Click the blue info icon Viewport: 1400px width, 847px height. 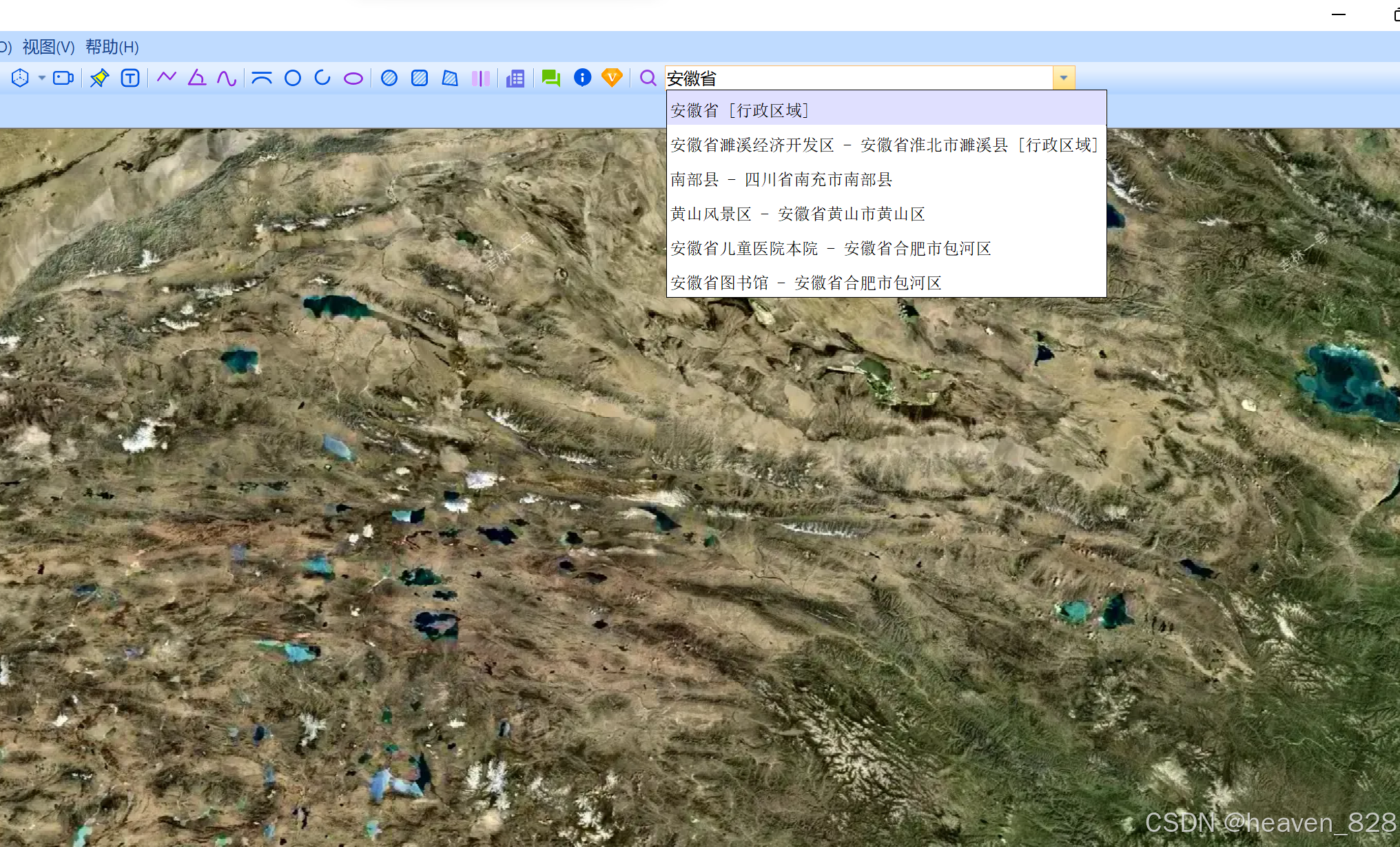[582, 77]
